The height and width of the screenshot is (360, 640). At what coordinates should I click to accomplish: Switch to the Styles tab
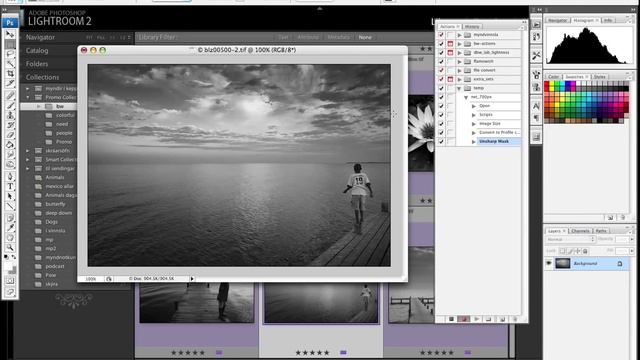point(599,77)
